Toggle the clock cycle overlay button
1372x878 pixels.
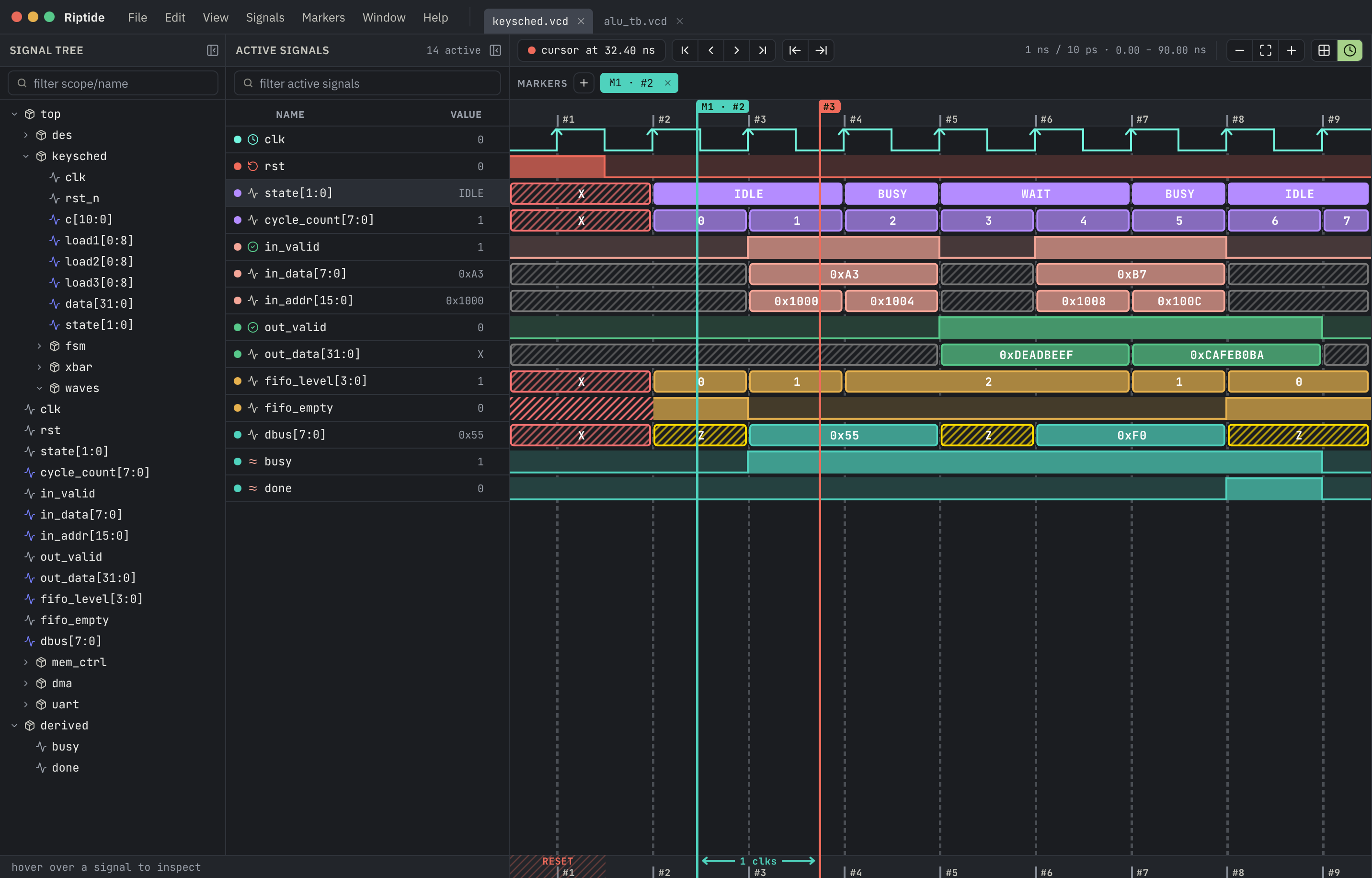pyautogui.click(x=1350, y=50)
